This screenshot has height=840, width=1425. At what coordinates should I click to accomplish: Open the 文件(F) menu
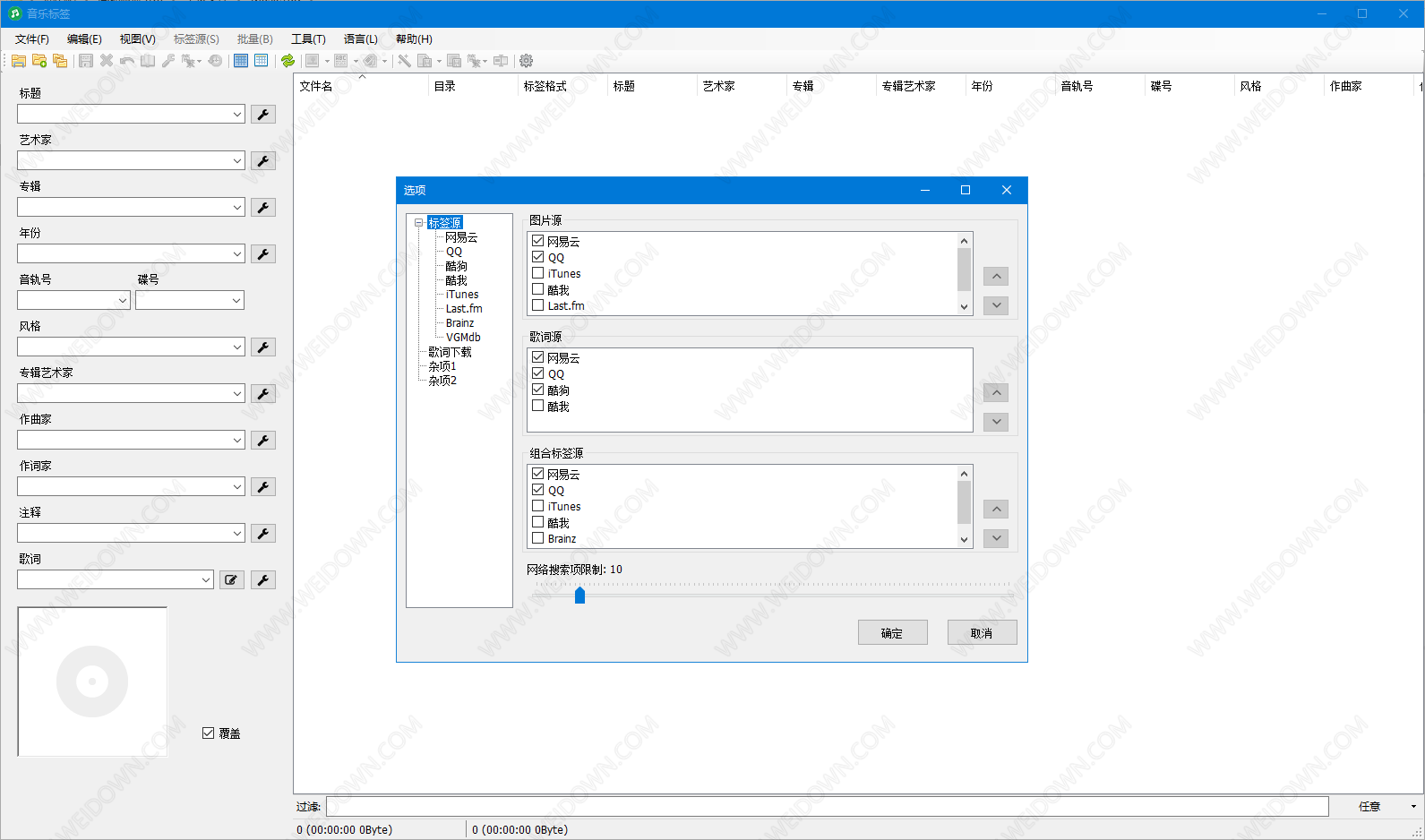click(x=32, y=39)
